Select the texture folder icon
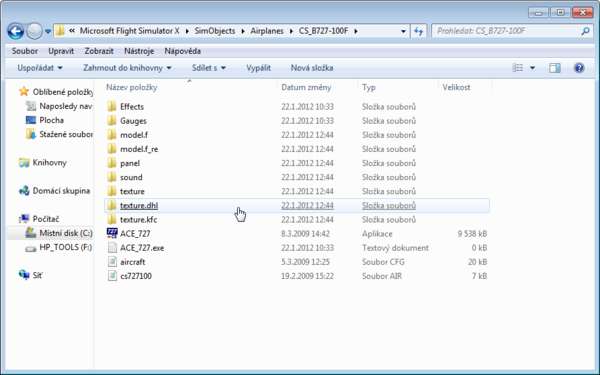600x375 pixels. (x=112, y=191)
